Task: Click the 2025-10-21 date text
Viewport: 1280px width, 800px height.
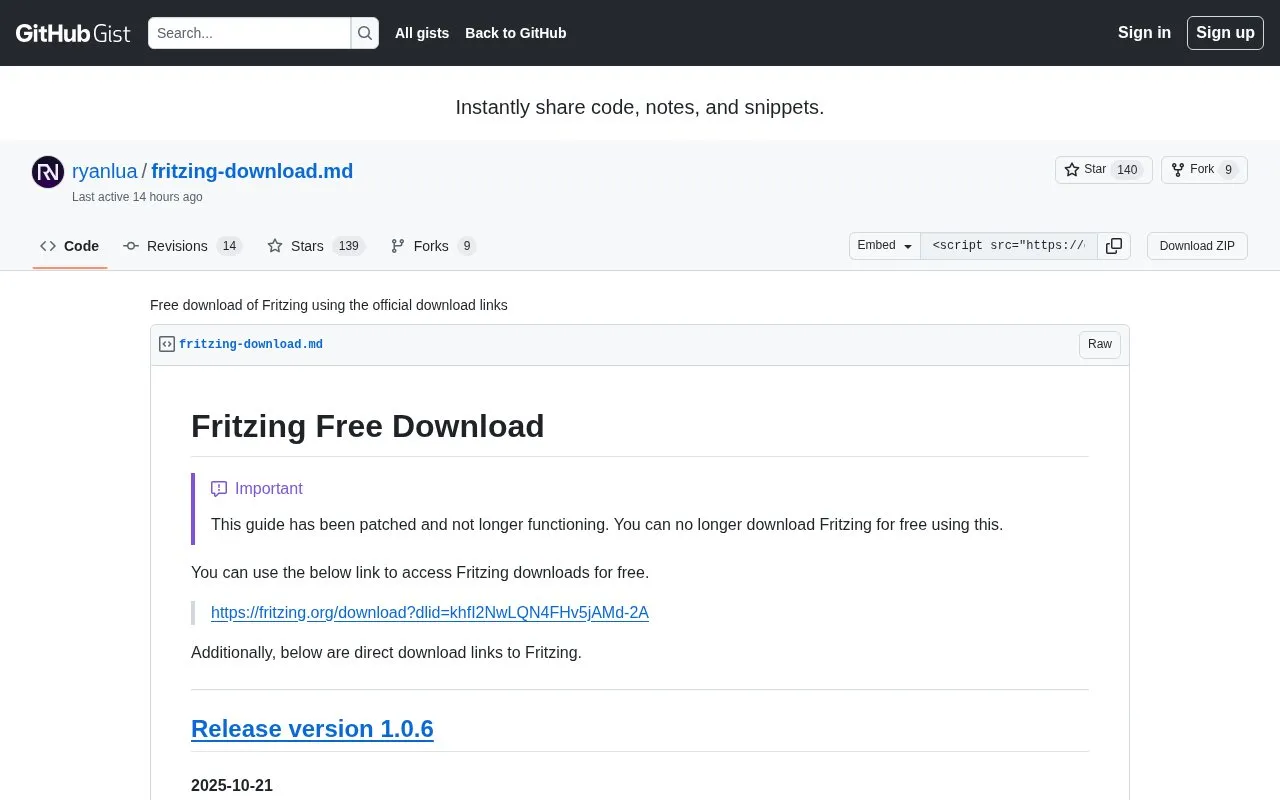Action: (232, 785)
